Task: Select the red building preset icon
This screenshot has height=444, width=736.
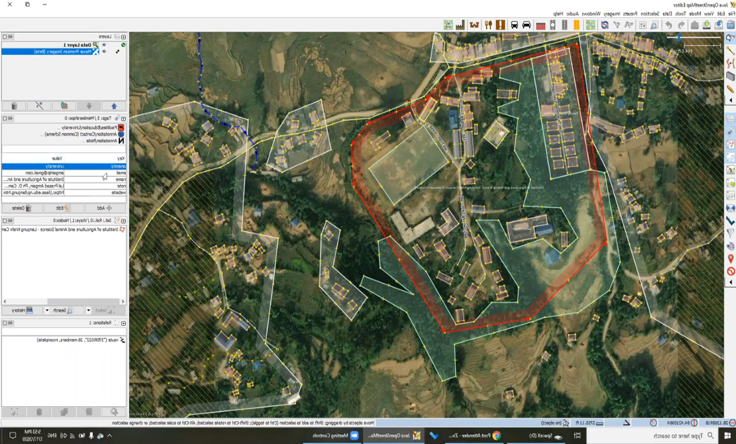Action: tap(540, 25)
